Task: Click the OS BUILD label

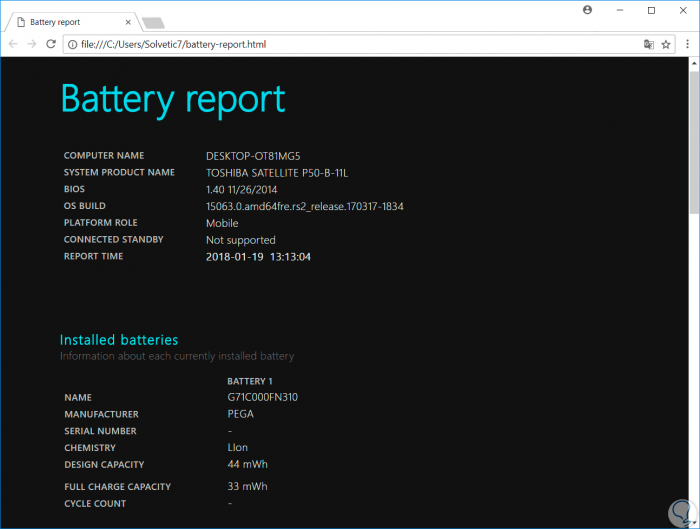Action: tap(85, 206)
